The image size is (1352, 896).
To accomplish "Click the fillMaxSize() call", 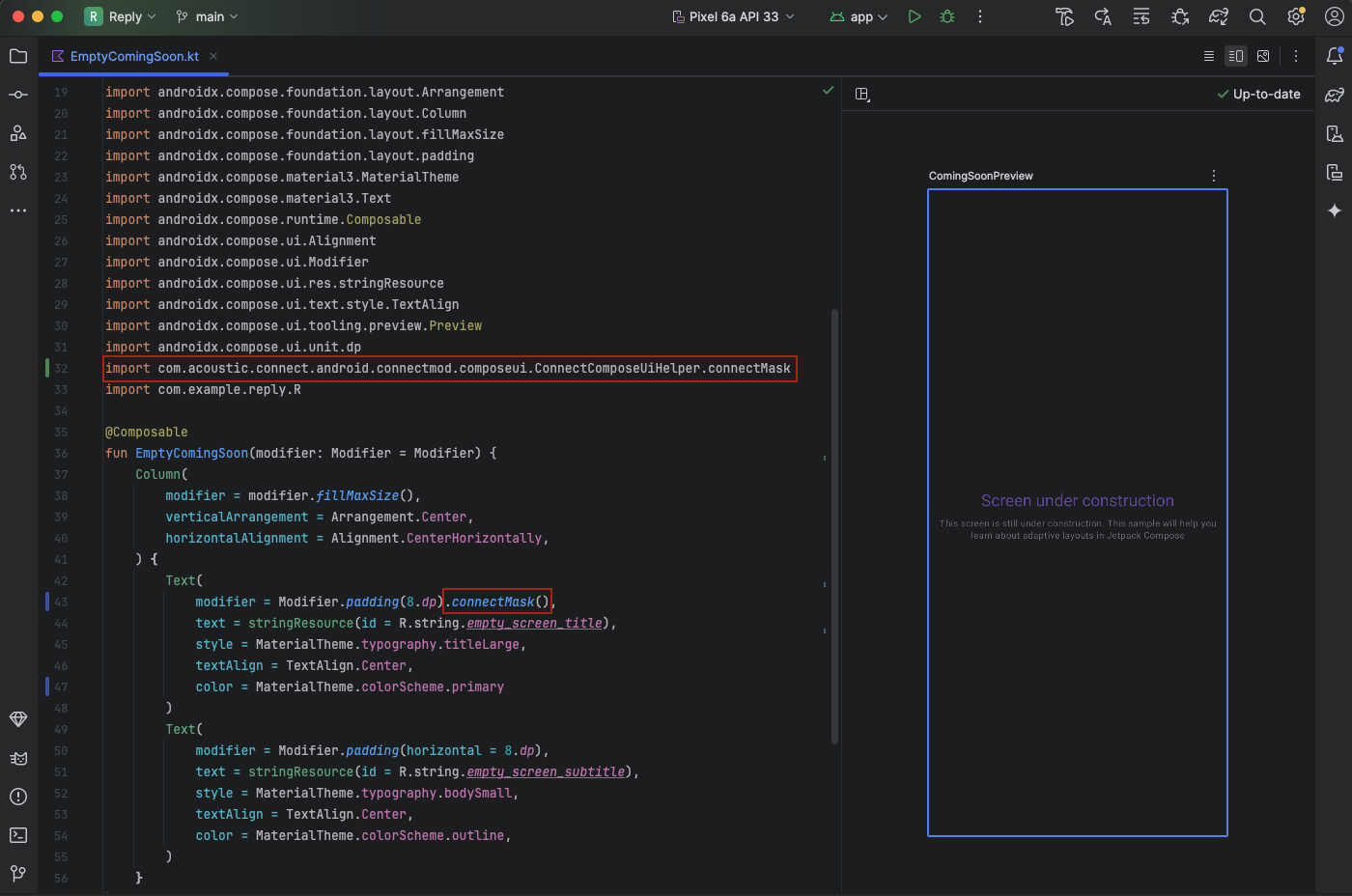I will (x=365, y=495).
